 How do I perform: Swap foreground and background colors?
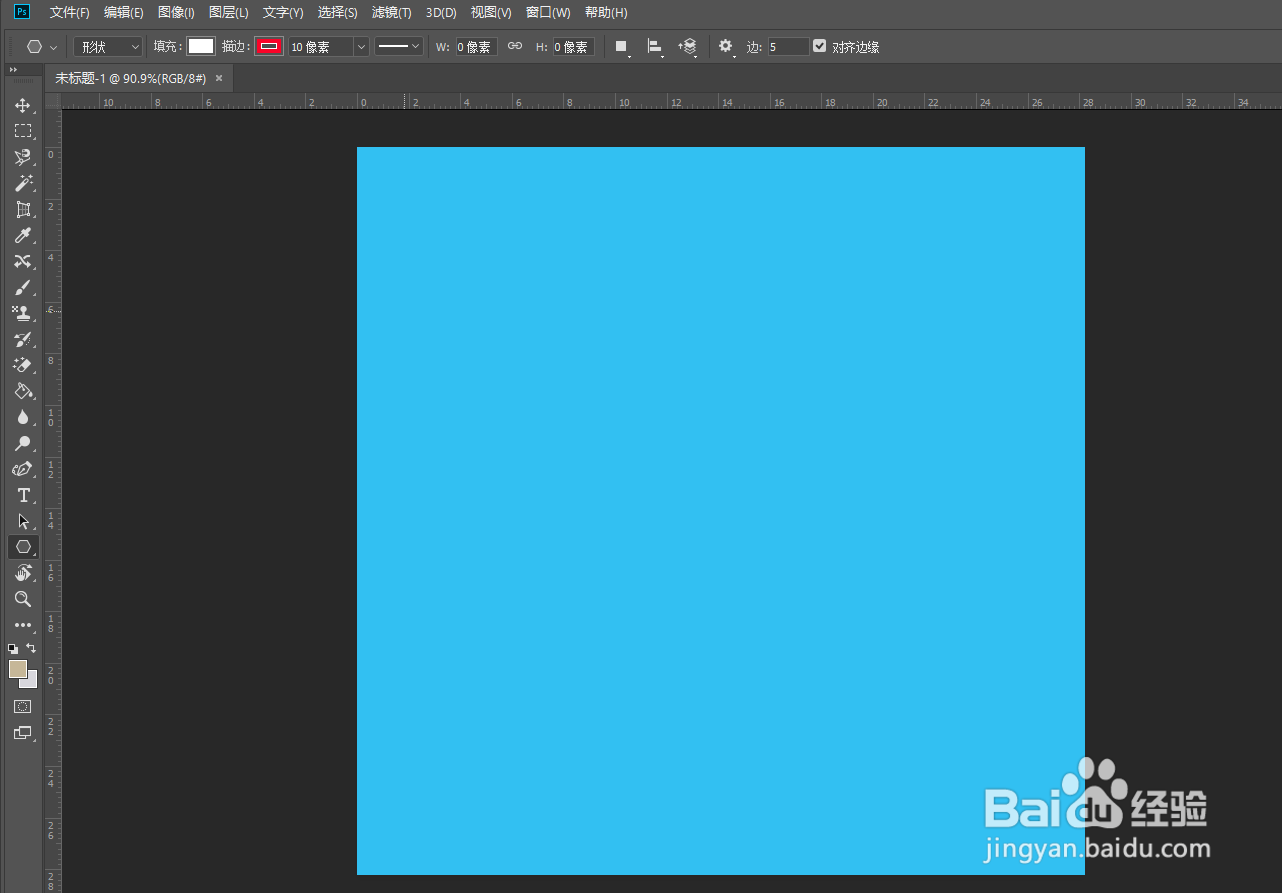(x=31, y=648)
